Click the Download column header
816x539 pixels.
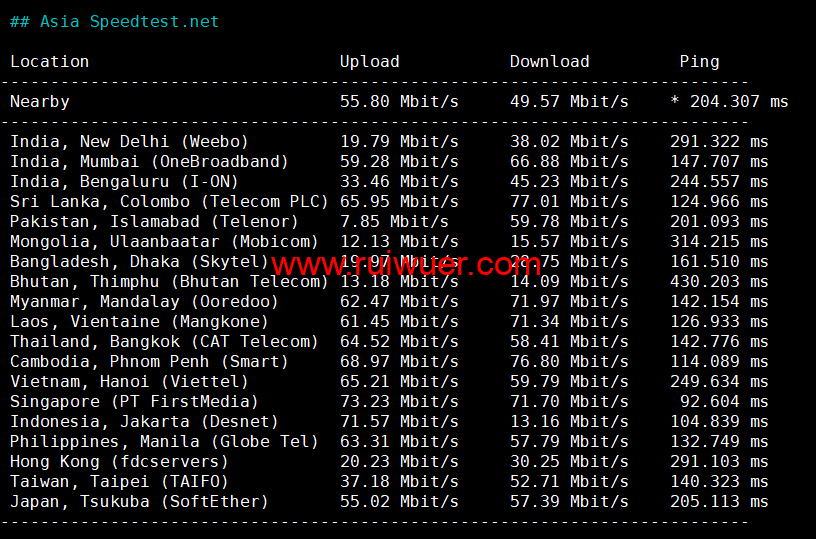pos(549,61)
